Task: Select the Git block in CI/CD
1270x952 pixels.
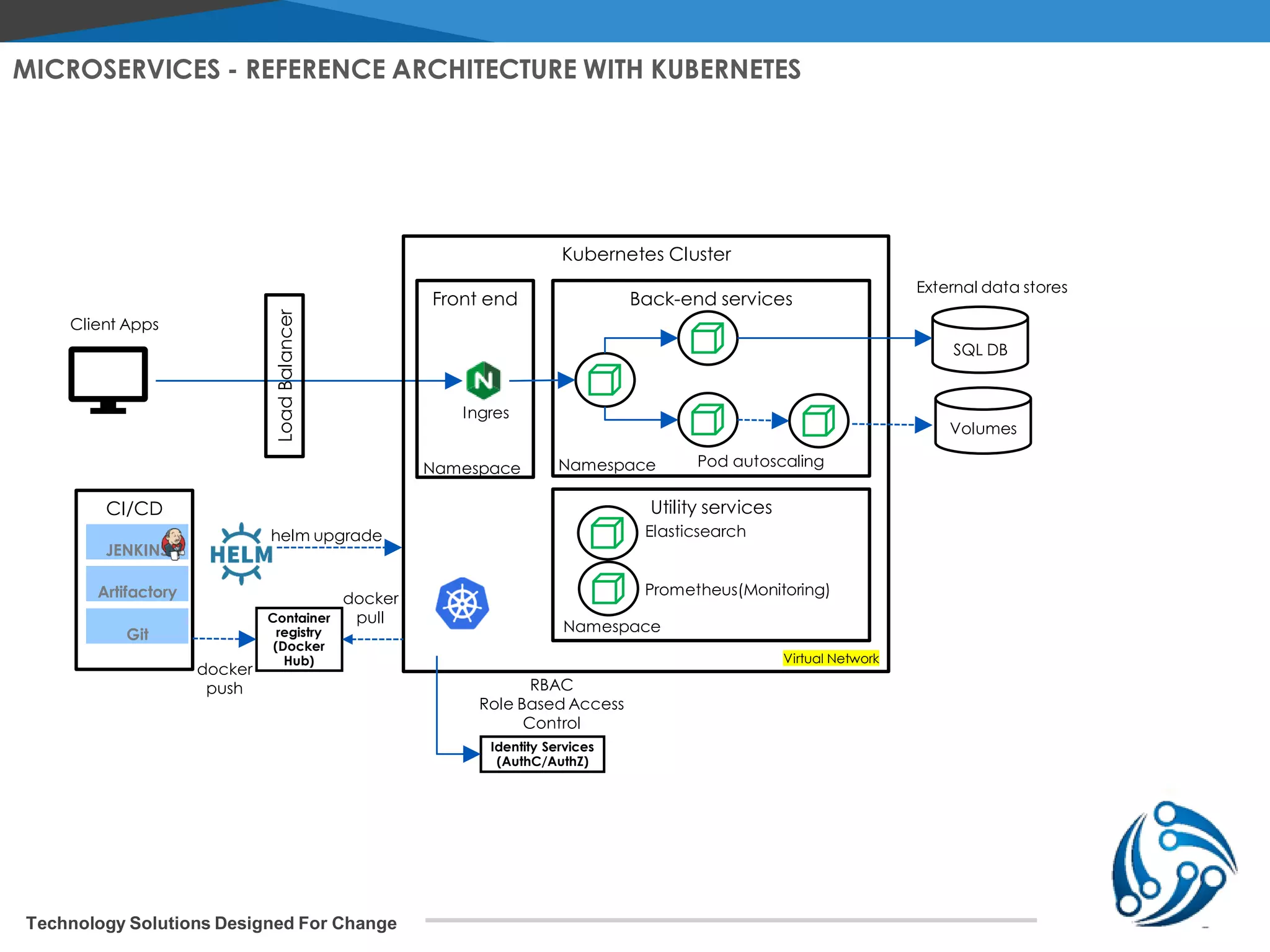Action: (137, 627)
